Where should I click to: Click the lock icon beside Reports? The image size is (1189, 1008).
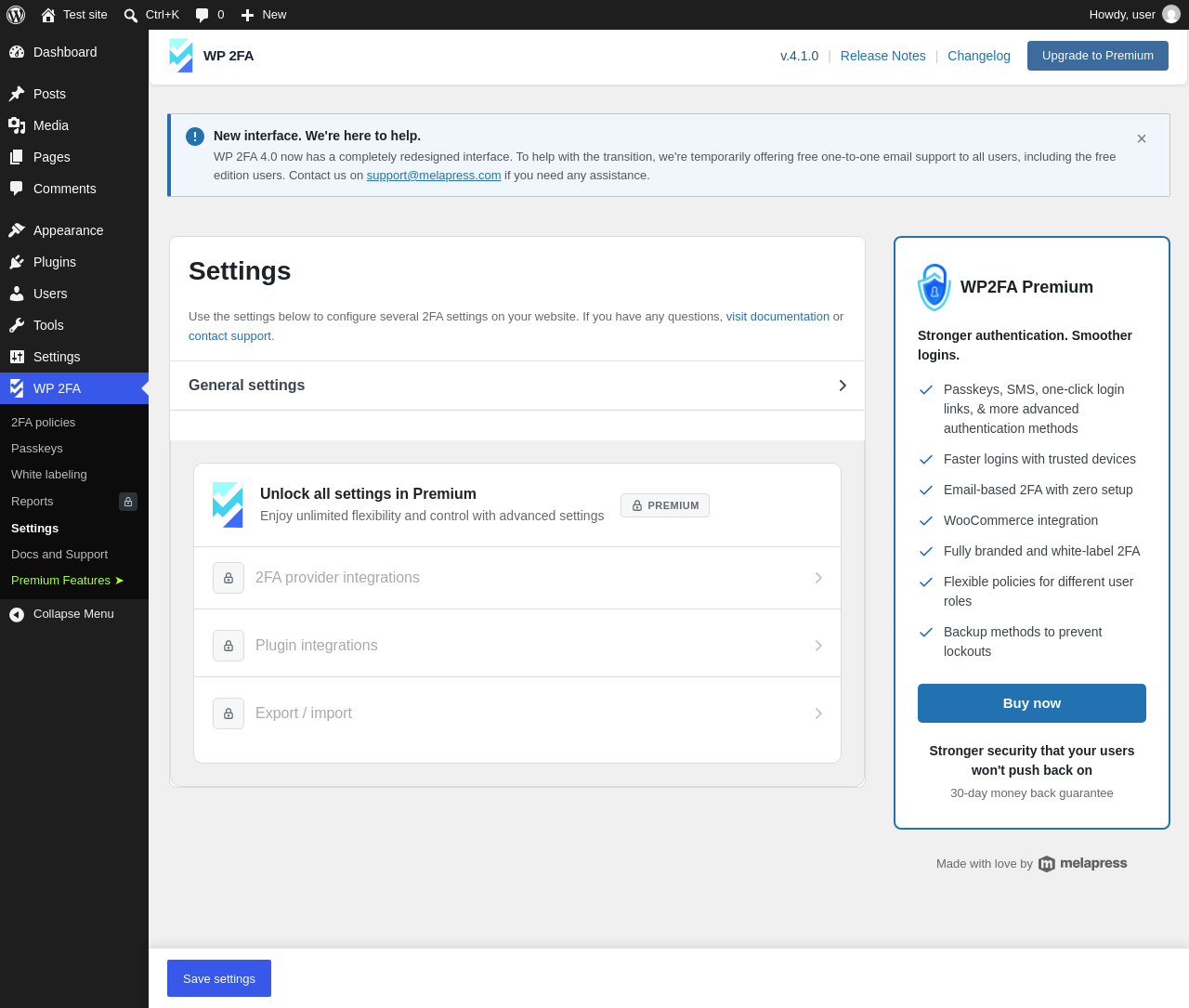coord(128,502)
